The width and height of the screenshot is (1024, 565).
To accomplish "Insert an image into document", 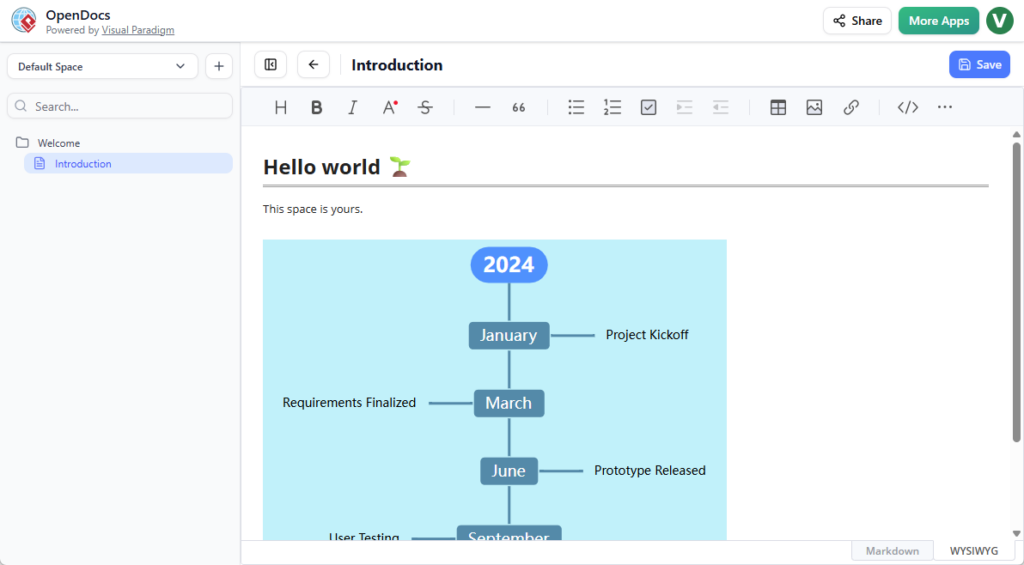I will (814, 108).
